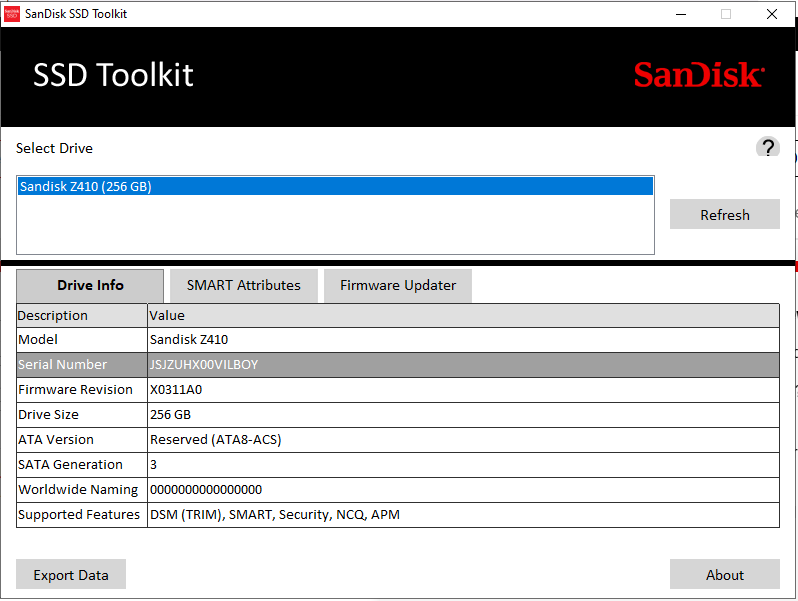Select the ATA Version row label
Screen dimensions: 798x601
pyautogui.click(x=82, y=439)
